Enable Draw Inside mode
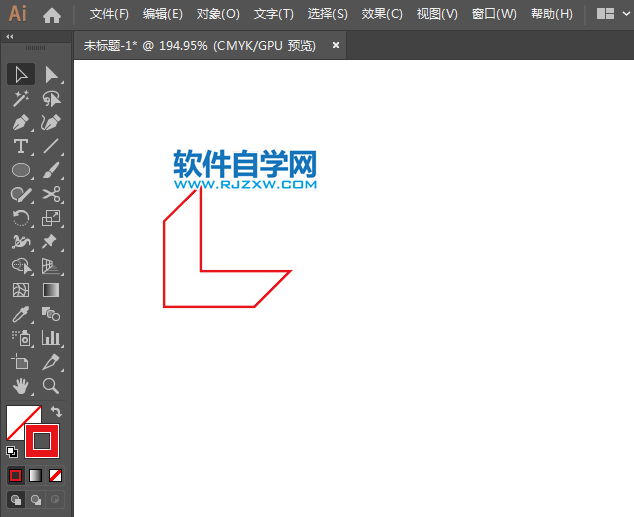Image resolution: width=634 pixels, height=517 pixels. (55, 500)
